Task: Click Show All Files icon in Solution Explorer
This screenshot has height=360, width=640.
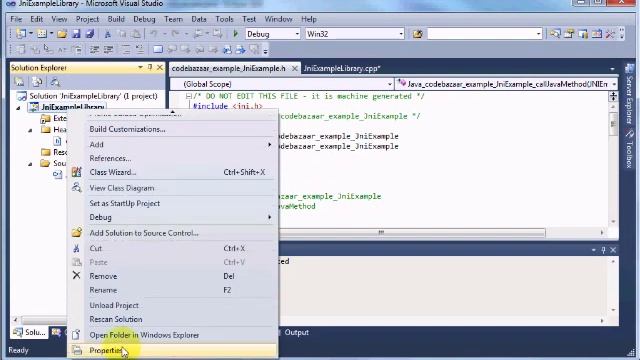Action: pyautogui.click(x=37, y=82)
